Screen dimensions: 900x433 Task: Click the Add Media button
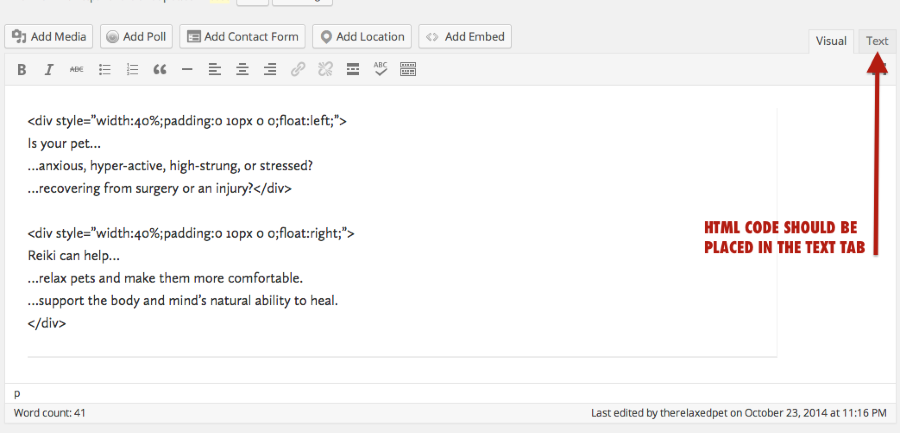[x=50, y=37]
